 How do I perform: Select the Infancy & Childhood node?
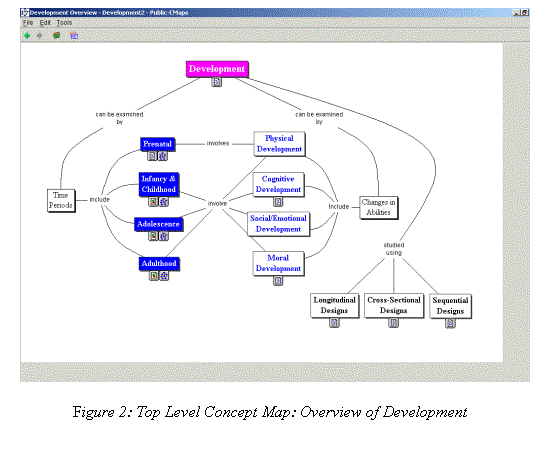[159, 184]
